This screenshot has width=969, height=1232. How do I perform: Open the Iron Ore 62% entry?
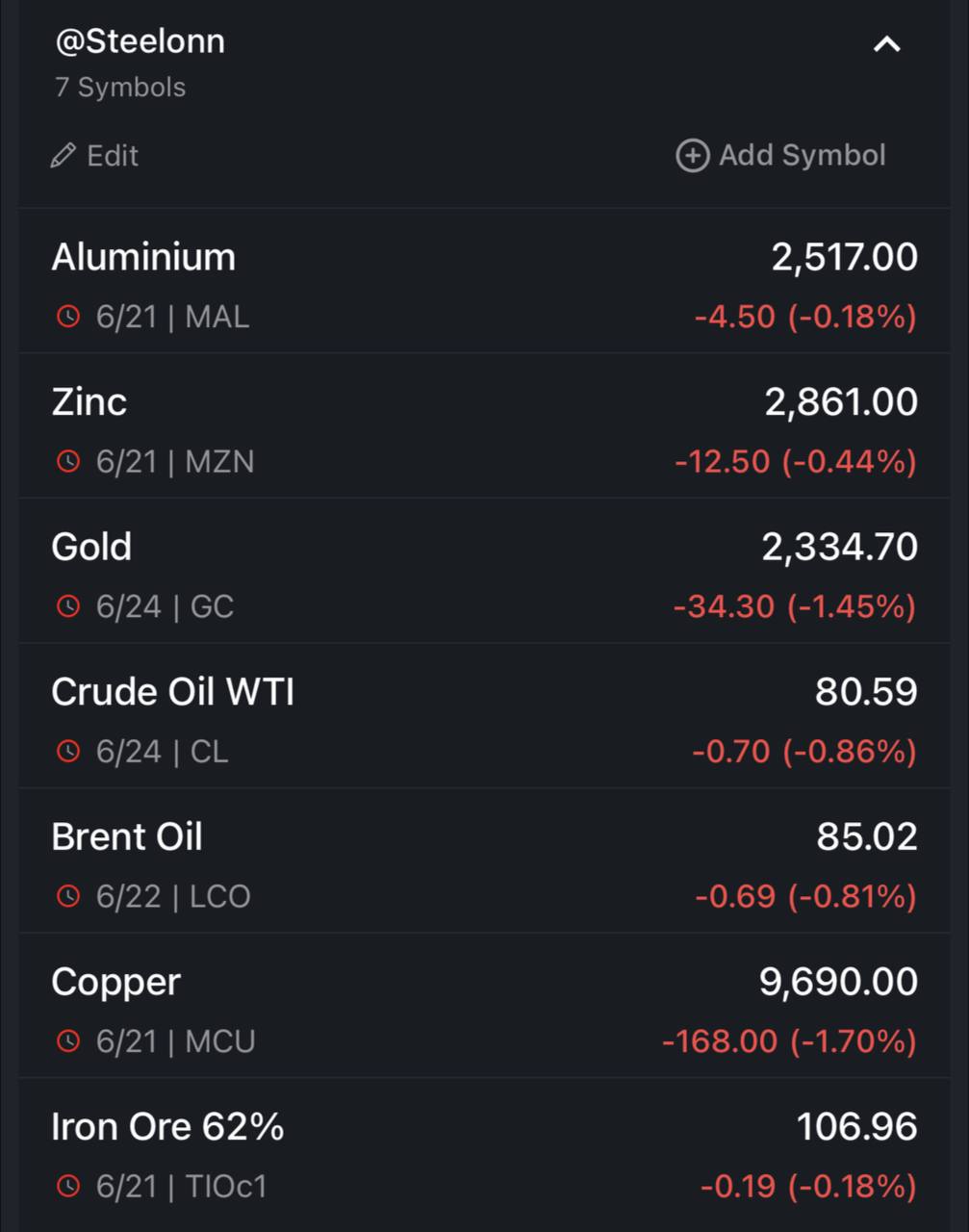[x=484, y=1151]
